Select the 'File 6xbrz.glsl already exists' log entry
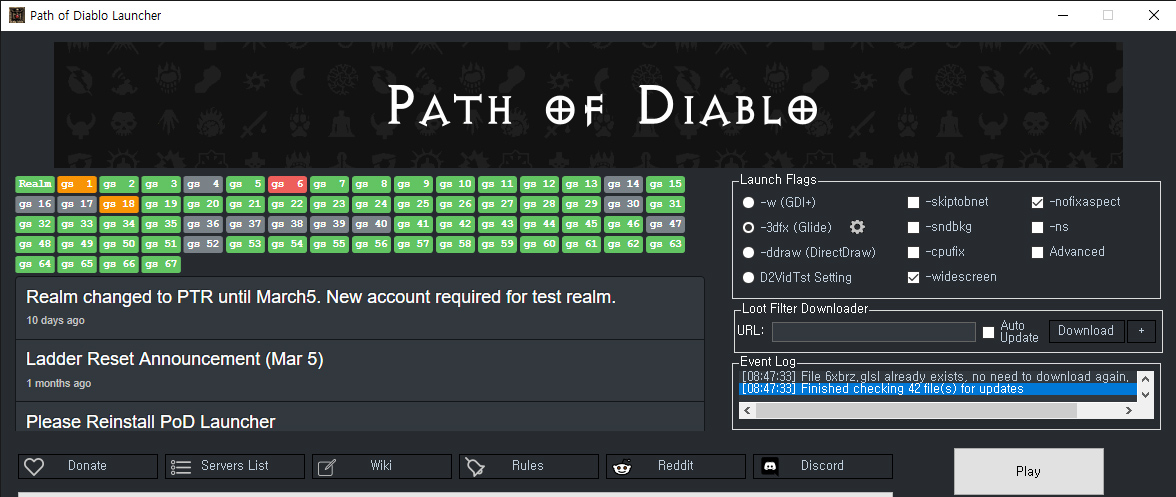1176x497 pixels. coord(938,376)
